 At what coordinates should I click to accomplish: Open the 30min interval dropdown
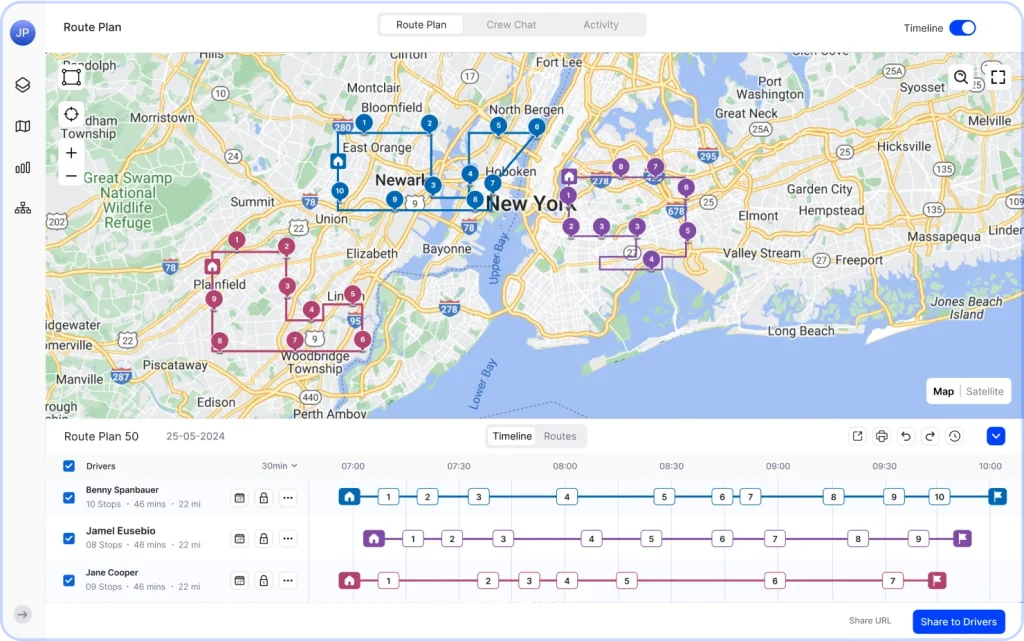click(280, 466)
